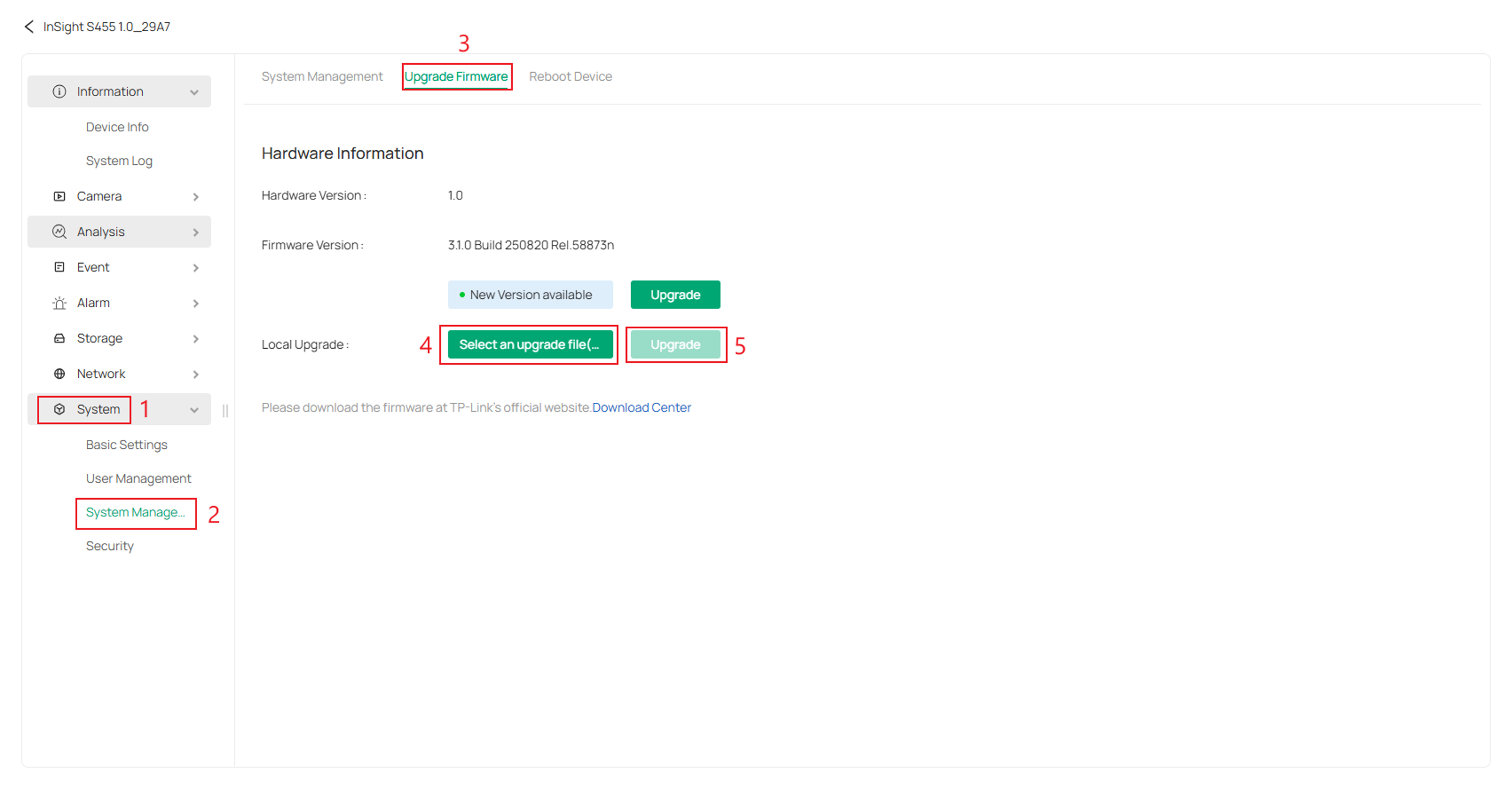
Task: Select the System menu label
Action: point(99,409)
